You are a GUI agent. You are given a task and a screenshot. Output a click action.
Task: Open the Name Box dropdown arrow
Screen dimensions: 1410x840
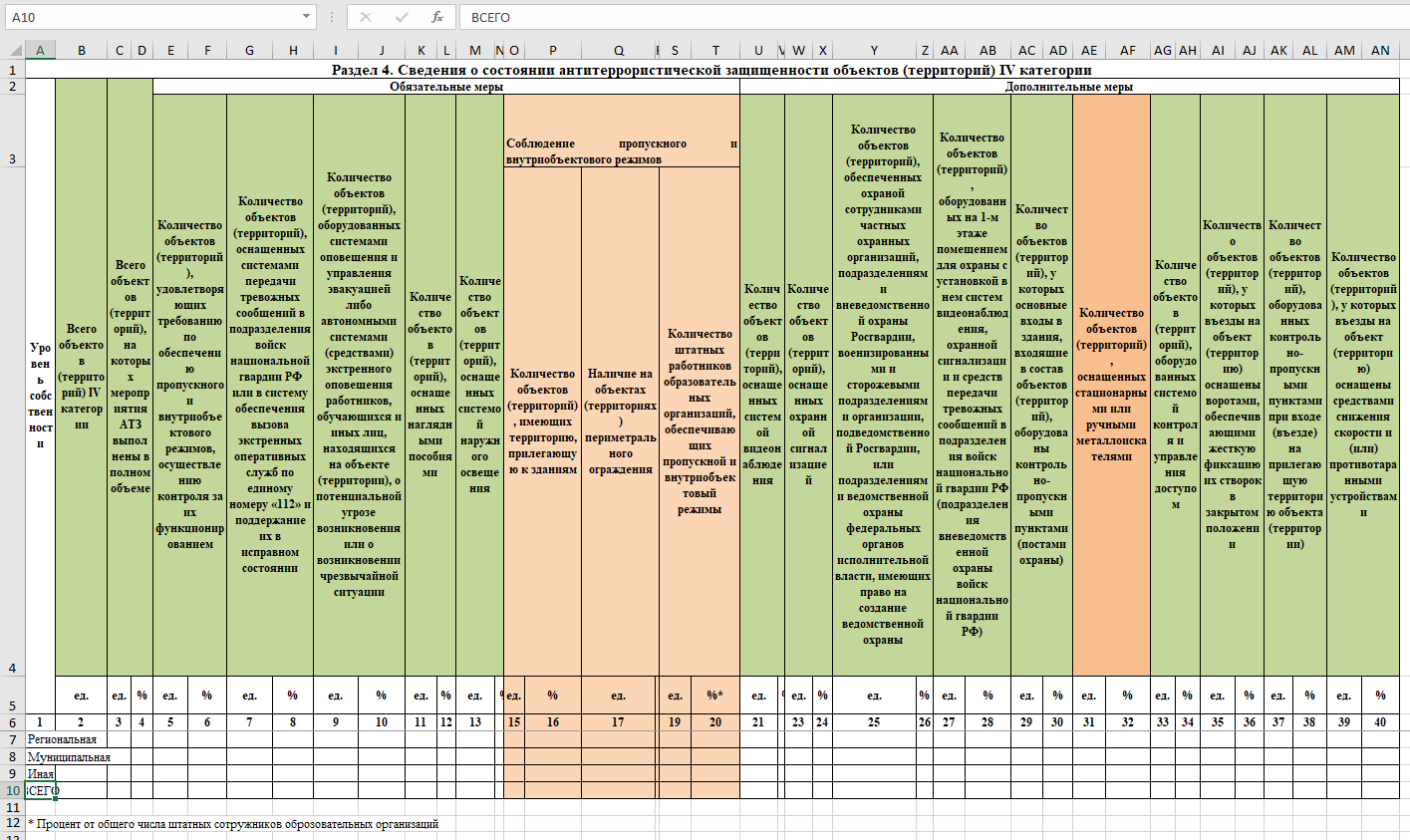[306, 17]
